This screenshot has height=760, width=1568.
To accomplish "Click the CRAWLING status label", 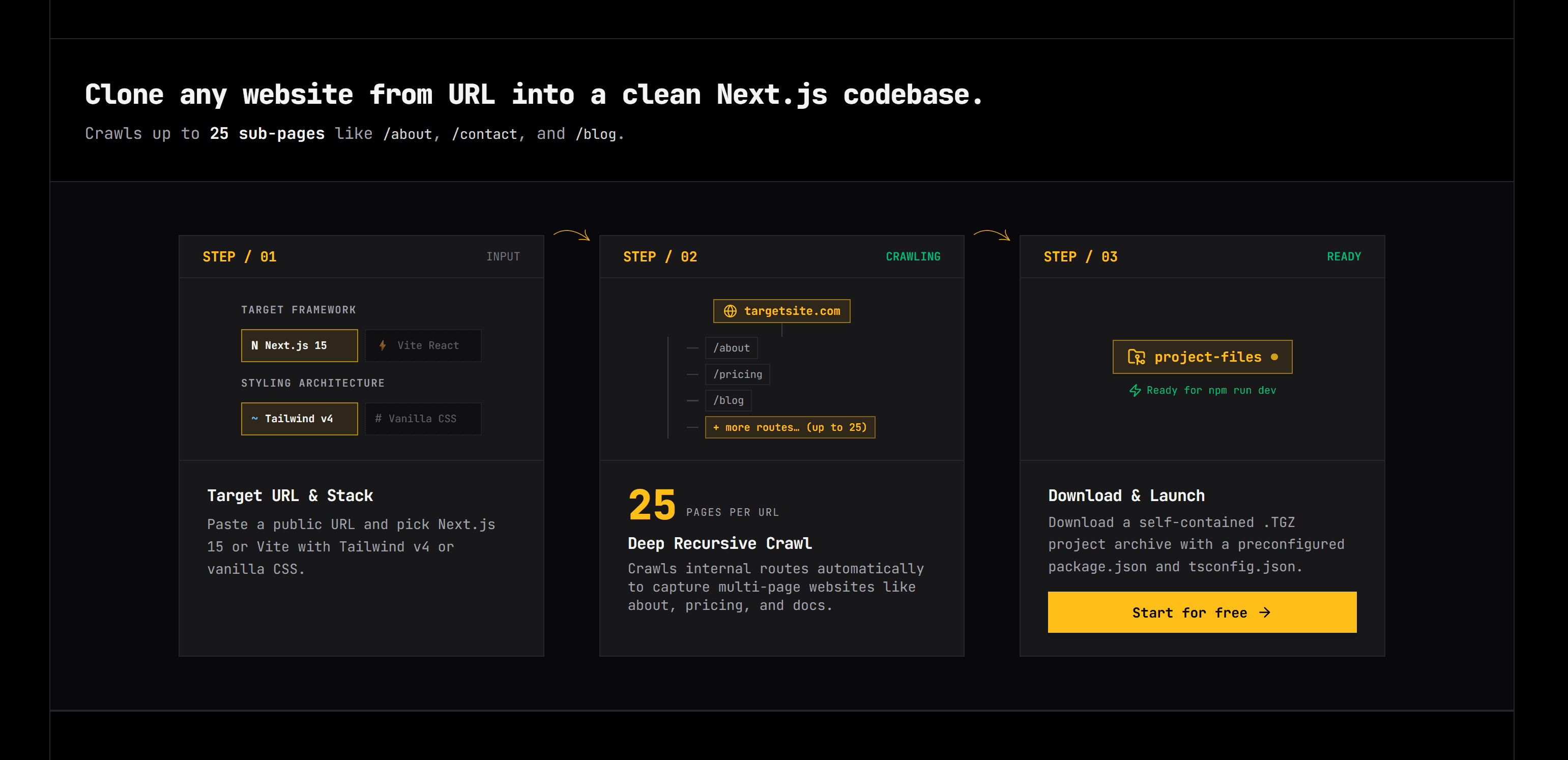I will click(x=912, y=257).
